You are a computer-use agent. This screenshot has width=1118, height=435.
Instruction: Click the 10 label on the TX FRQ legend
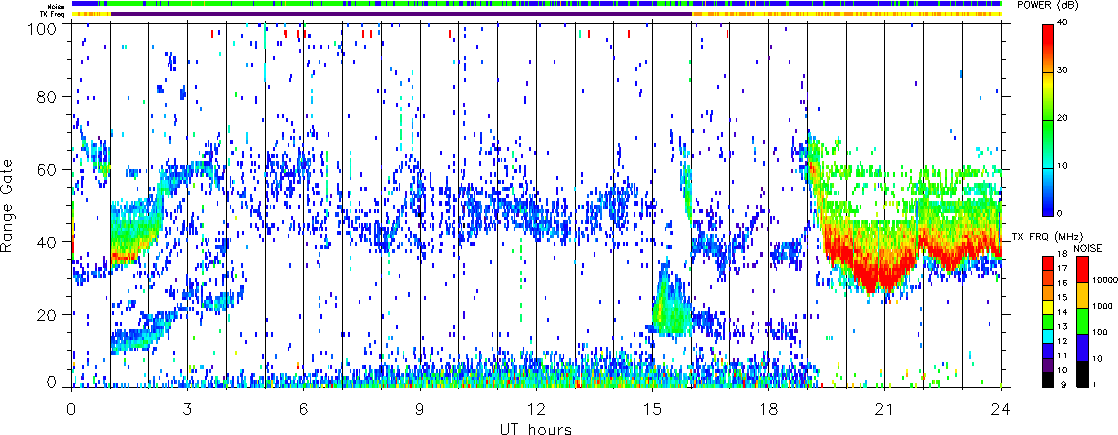click(x=1062, y=369)
